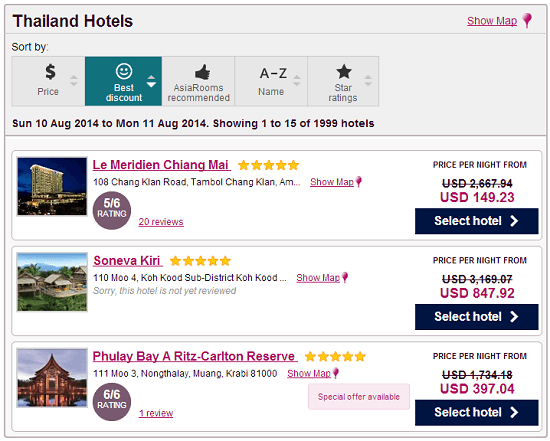Sort hotels by Price
Viewport: 550px width, 441px height.
coord(48,81)
